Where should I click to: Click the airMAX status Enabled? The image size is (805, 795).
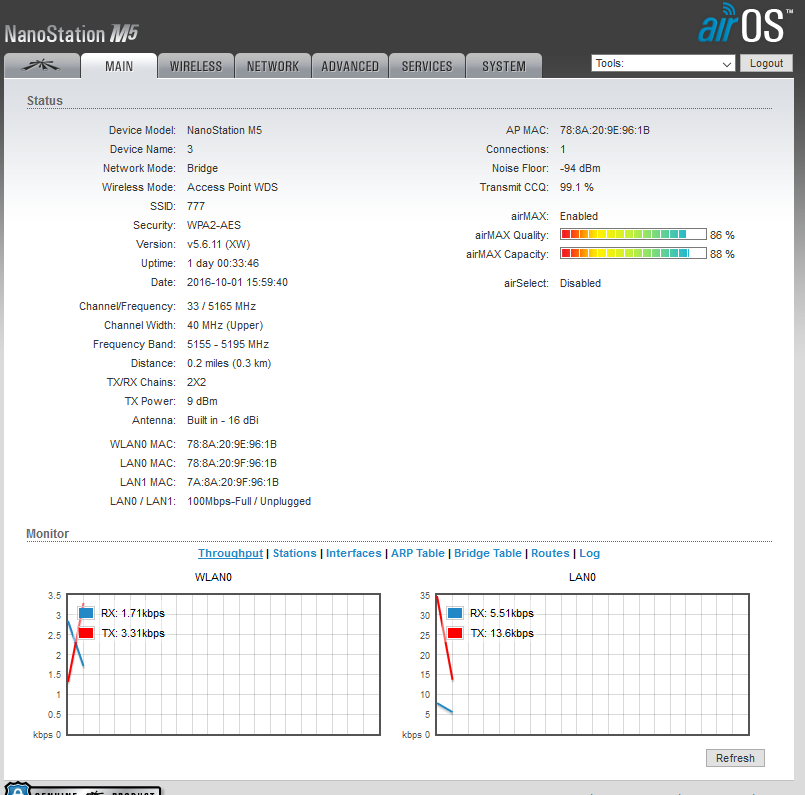[x=579, y=216]
